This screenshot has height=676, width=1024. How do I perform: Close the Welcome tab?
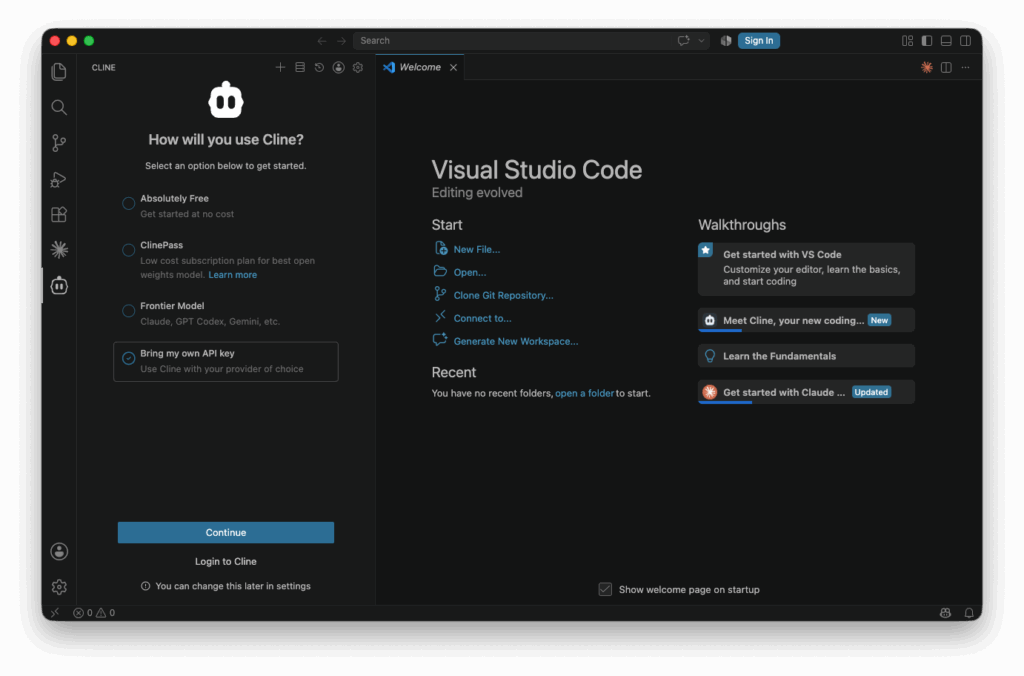(453, 67)
